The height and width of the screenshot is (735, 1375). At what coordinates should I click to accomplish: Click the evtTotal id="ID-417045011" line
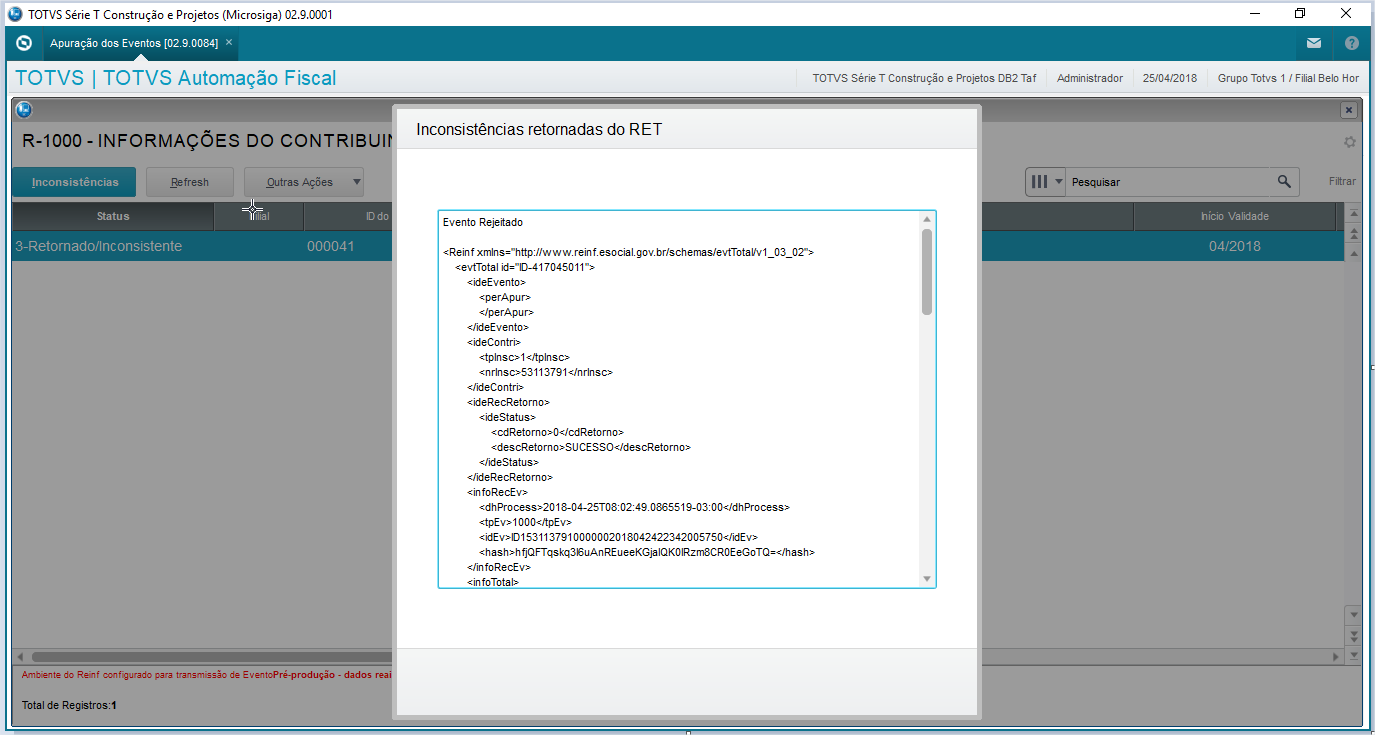[525, 267]
